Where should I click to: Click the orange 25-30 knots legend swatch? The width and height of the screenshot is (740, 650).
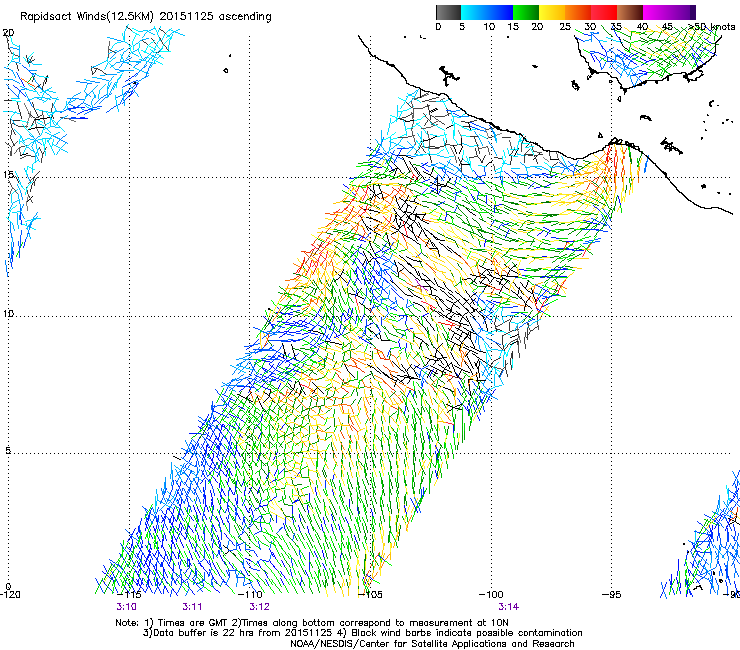tap(578, 12)
